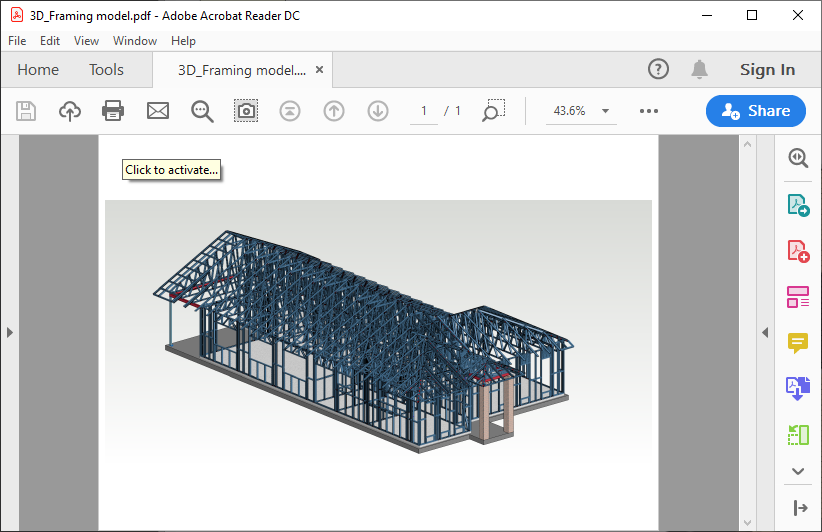This screenshot has width=822, height=532.
Task: Click the Help question mark icon
Action: click(x=658, y=69)
